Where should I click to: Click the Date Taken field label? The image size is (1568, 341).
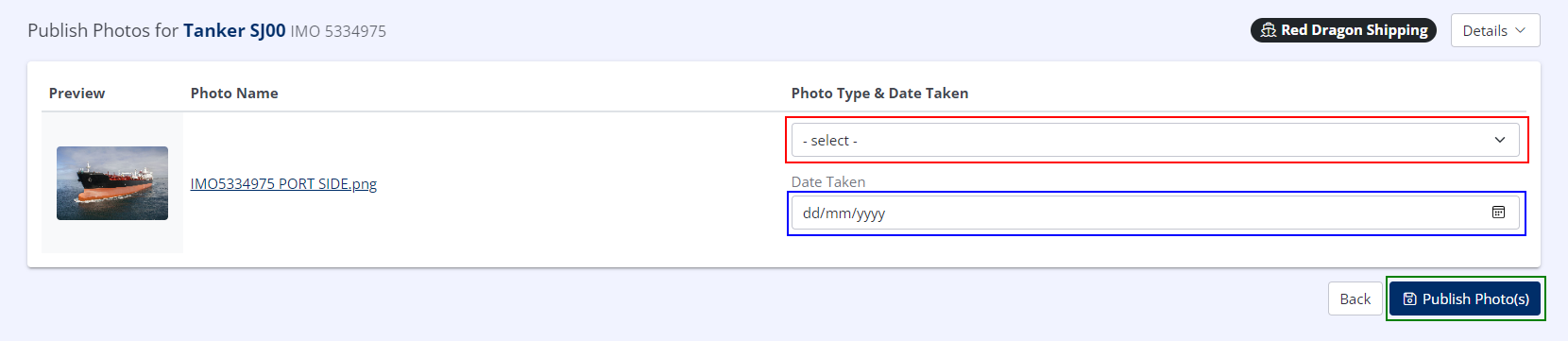click(828, 181)
